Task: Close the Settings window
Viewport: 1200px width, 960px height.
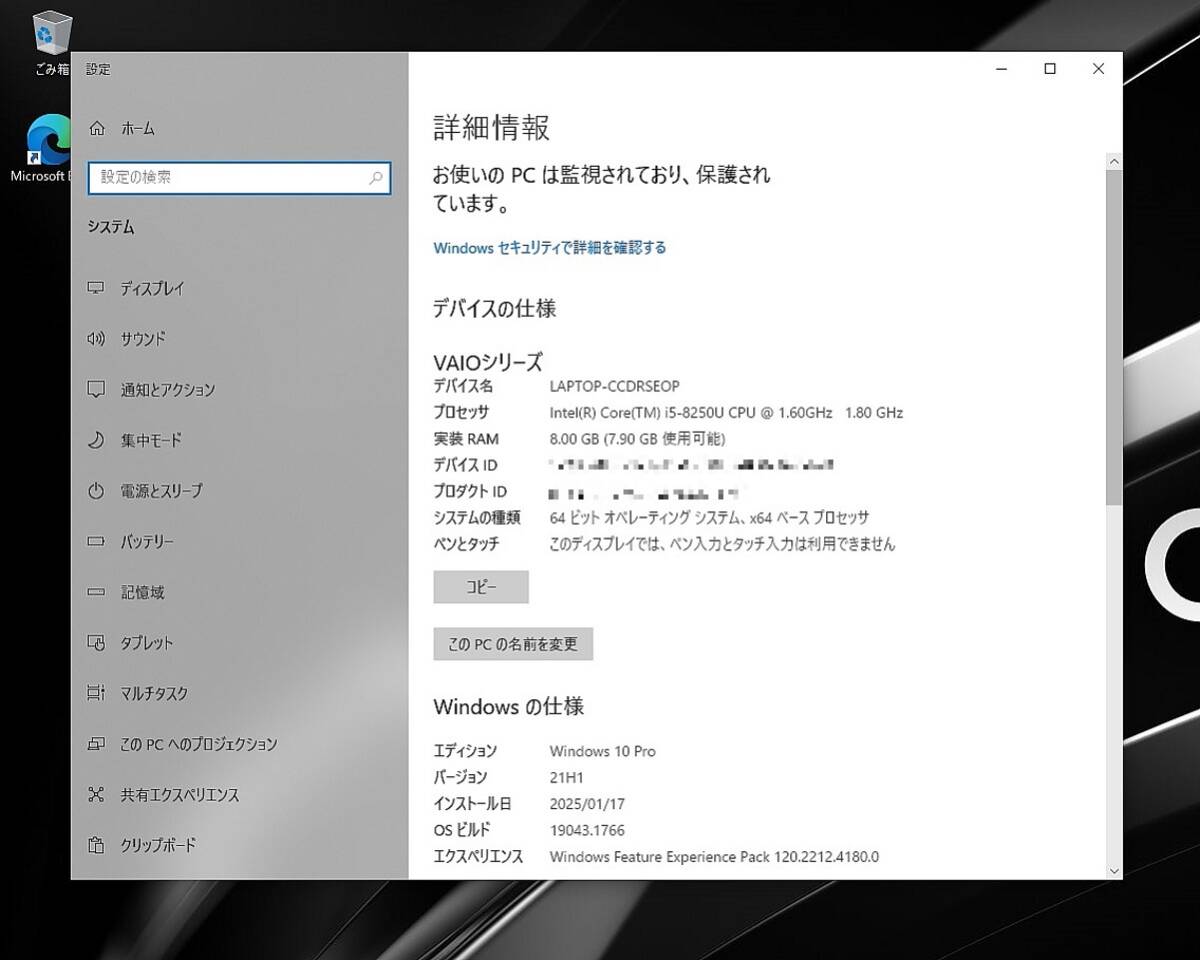Action: (x=1098, y=69)
